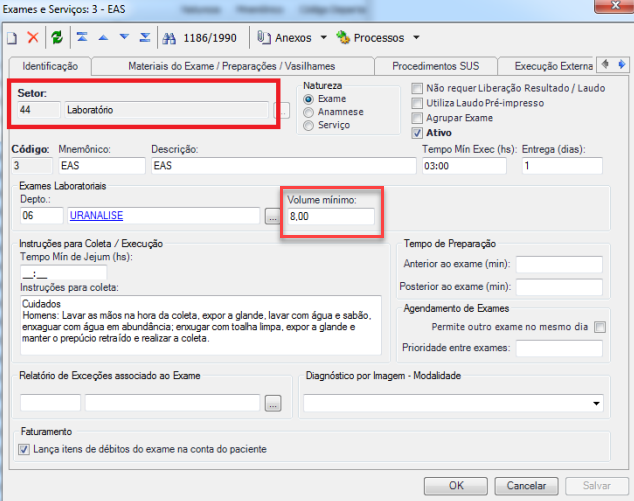Go to next record down arrow
Image resolution: width=634 pixels, height=501 pixels.
click(124, 37)
